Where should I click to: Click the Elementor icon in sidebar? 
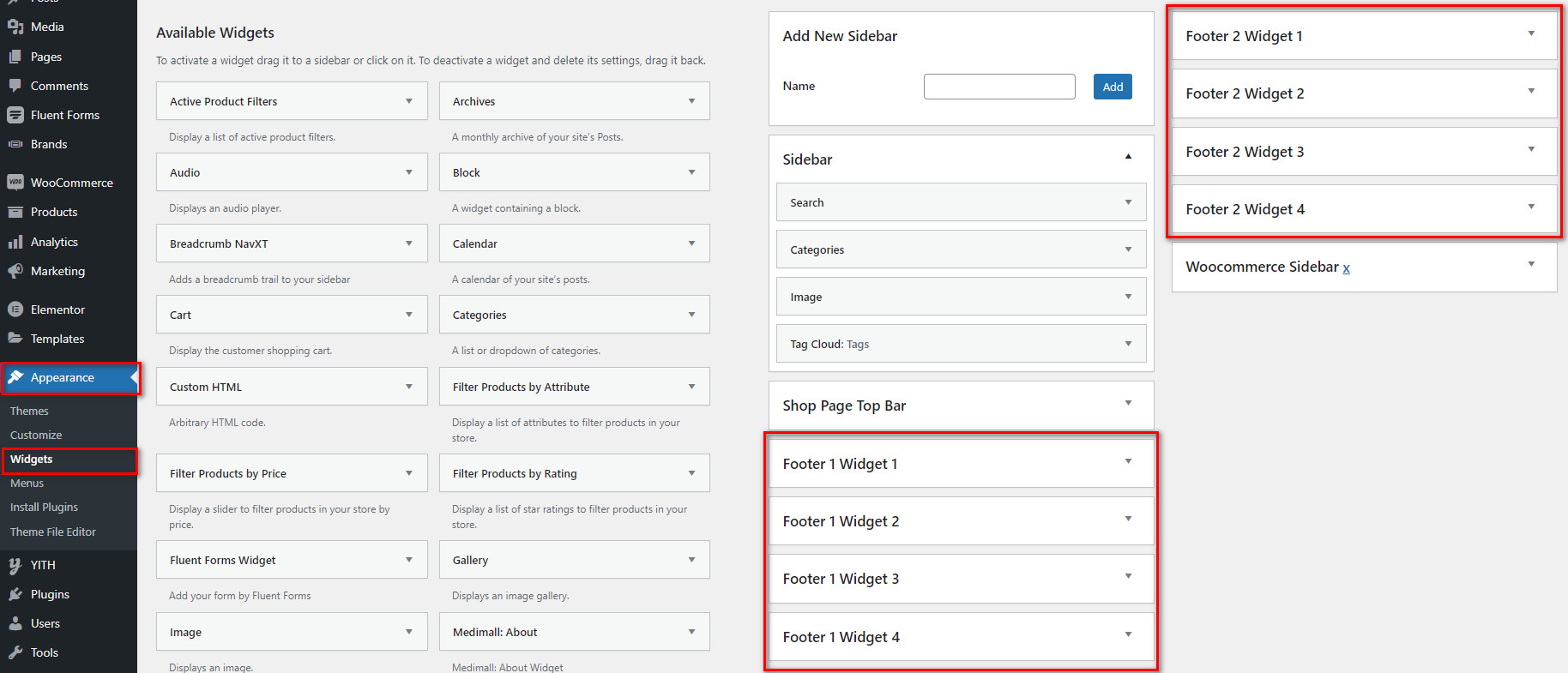pos(15,309)
